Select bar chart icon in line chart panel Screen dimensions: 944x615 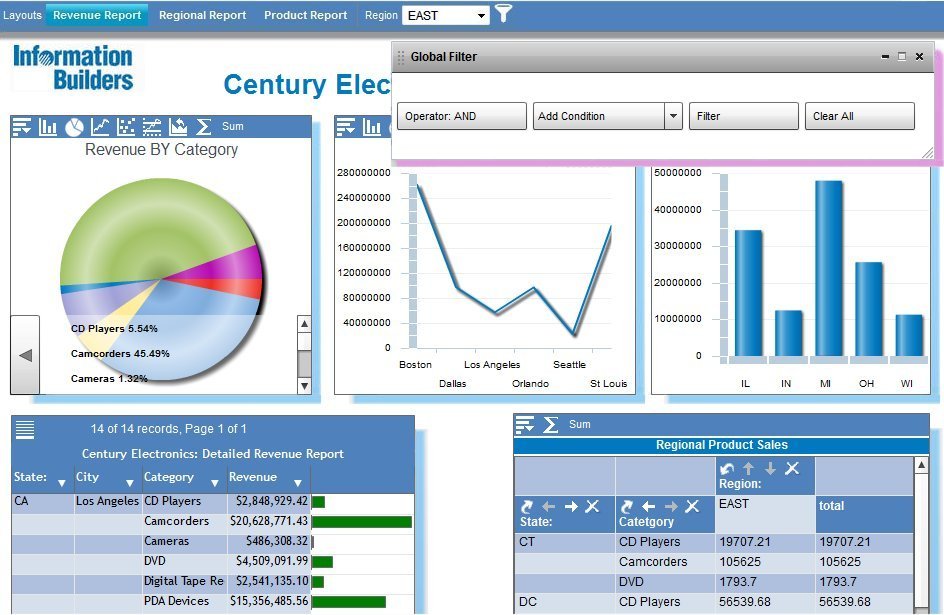click(x=372, y=126)
